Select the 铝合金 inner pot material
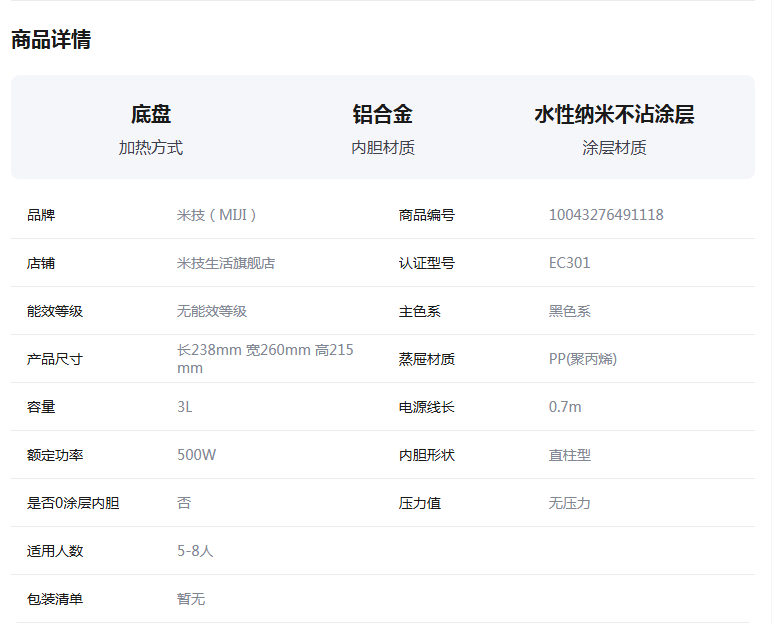The width and height of the screenshot is (772, 624). [x=383, y=114]
